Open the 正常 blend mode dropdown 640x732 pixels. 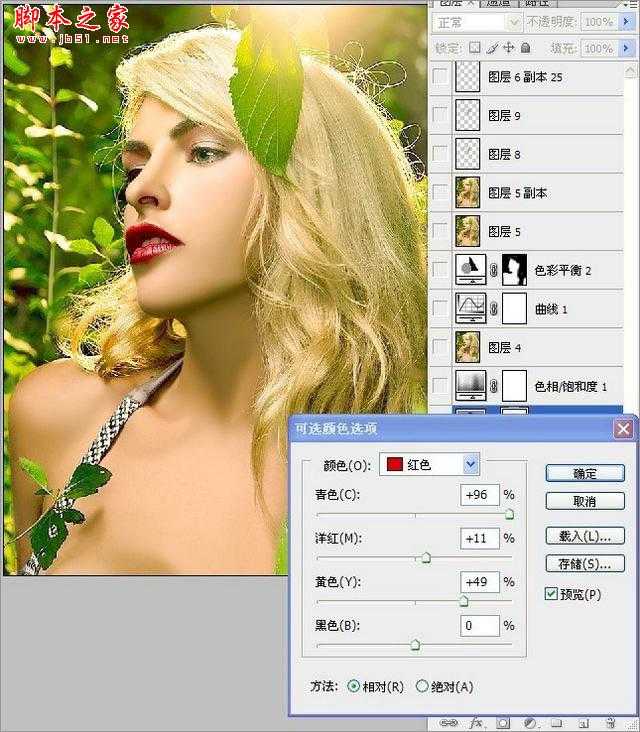pos(477,22)
